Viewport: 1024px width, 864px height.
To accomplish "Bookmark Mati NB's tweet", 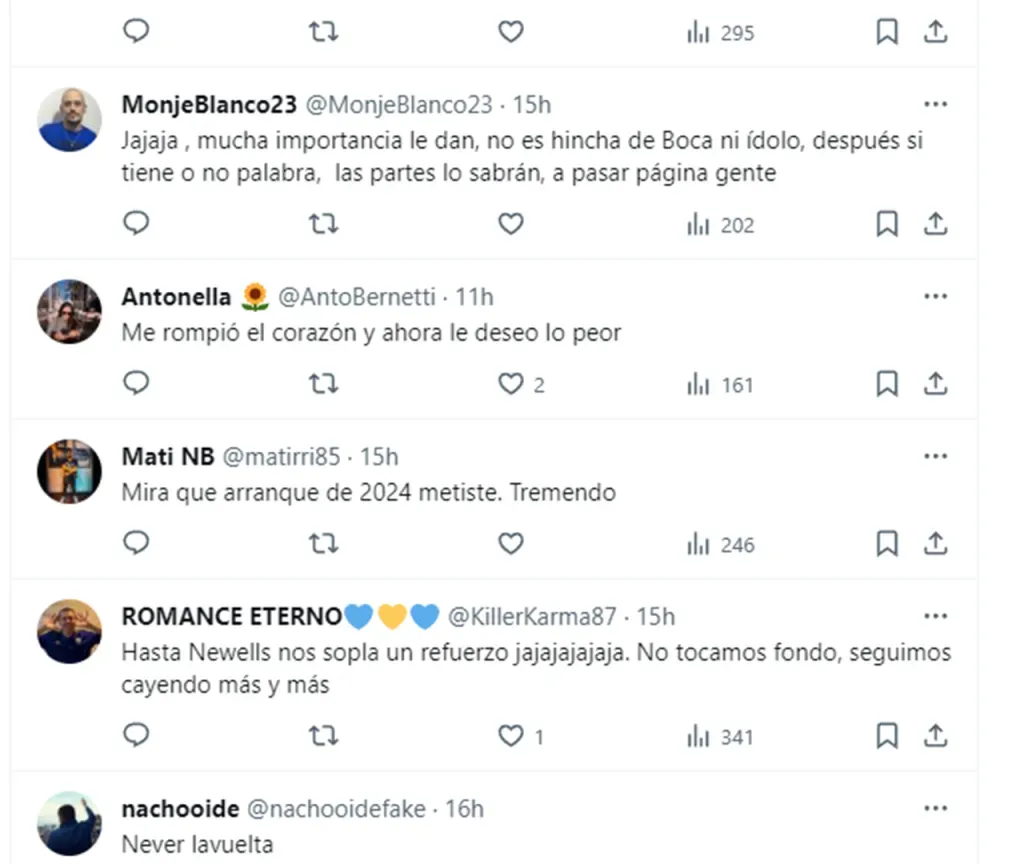I will tap(886, 544).
